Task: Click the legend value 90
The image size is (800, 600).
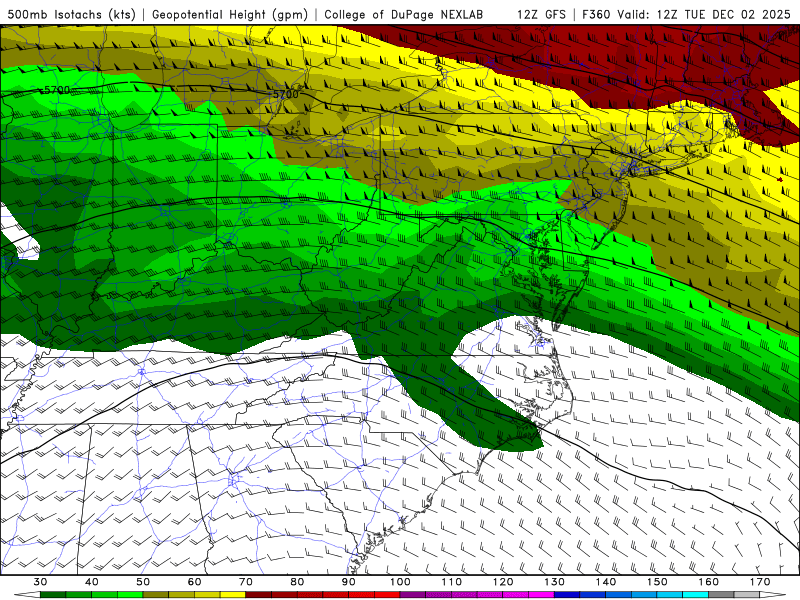Action: pyautogui.click(x=349, y=582)
